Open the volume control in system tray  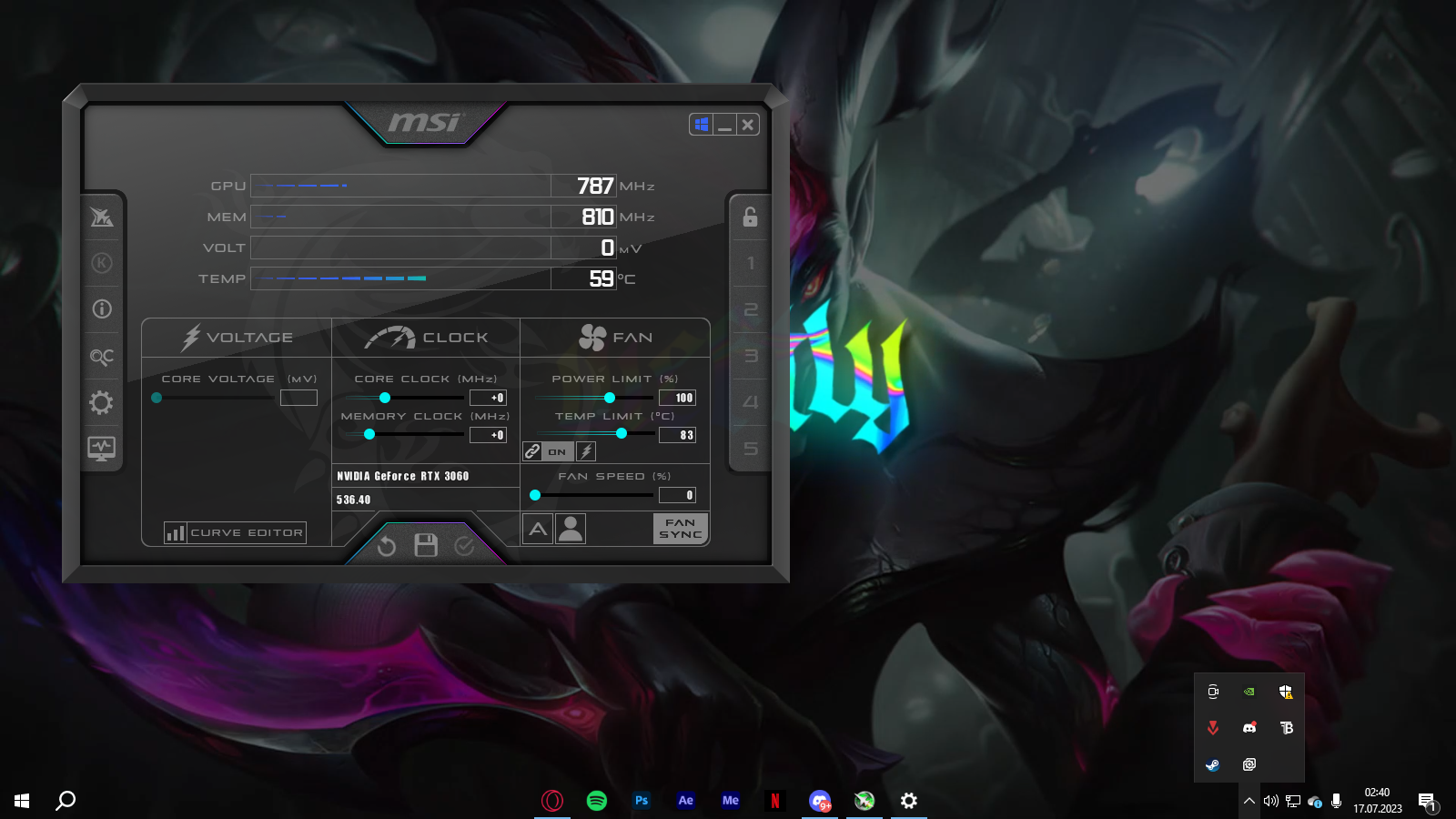(1270, 801)
